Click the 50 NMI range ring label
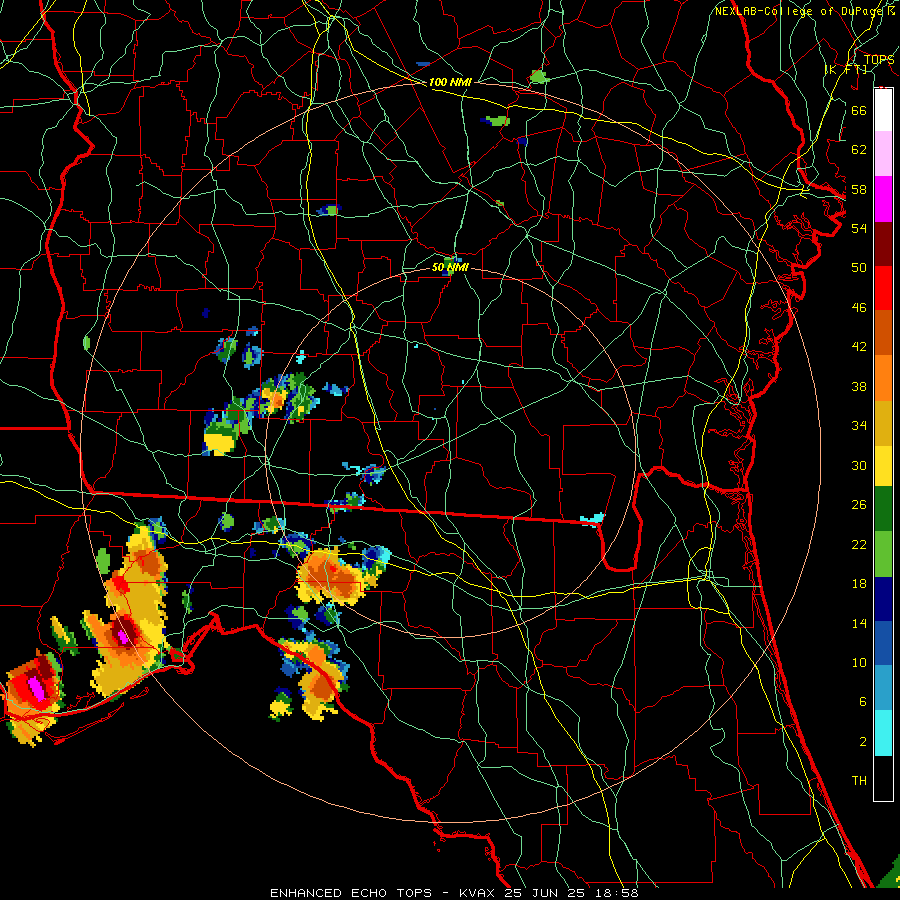The height and width of the screenshot is (900, 900). [x=450, y=267]
